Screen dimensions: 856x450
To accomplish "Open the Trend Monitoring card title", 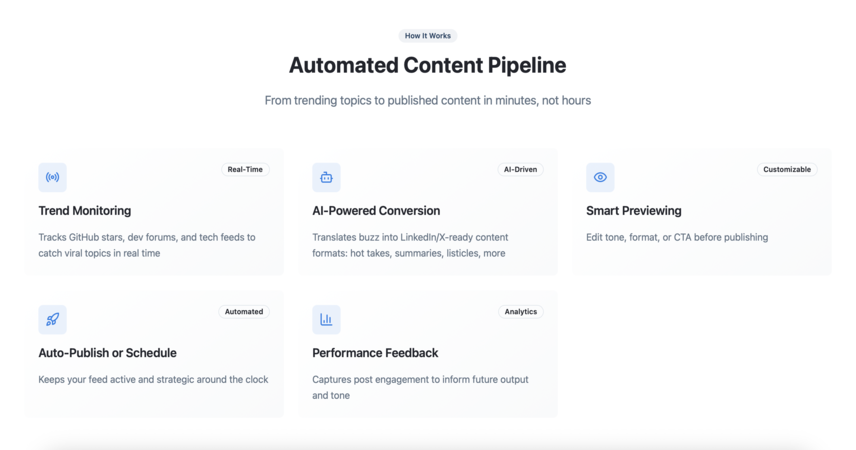I will 85,211.
